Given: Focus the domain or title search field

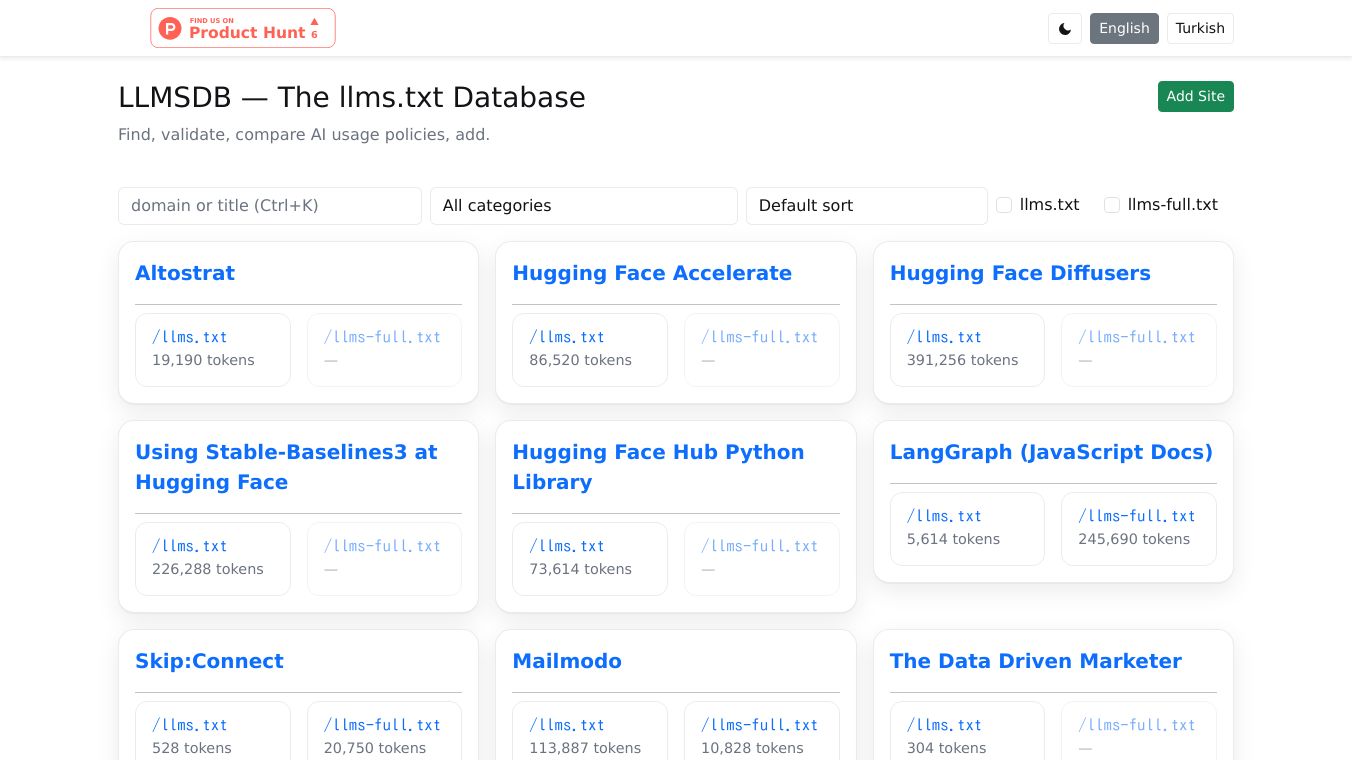Looking at the screenshot, I should click(269, 206).
